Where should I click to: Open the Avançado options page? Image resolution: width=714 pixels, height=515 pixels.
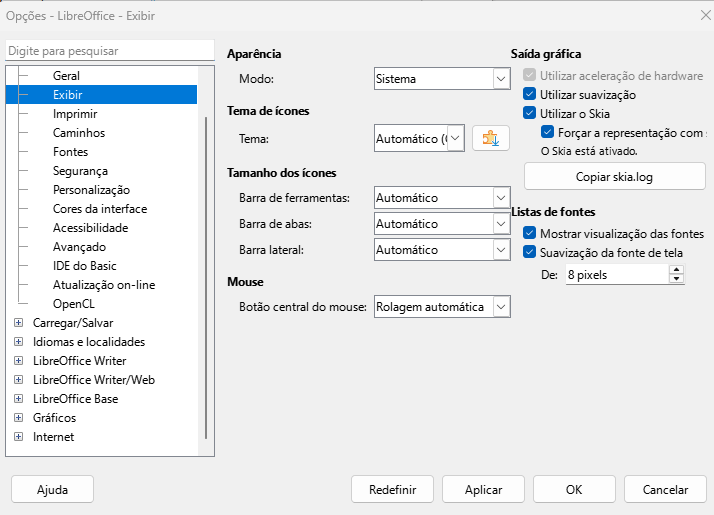coord(80,247)
